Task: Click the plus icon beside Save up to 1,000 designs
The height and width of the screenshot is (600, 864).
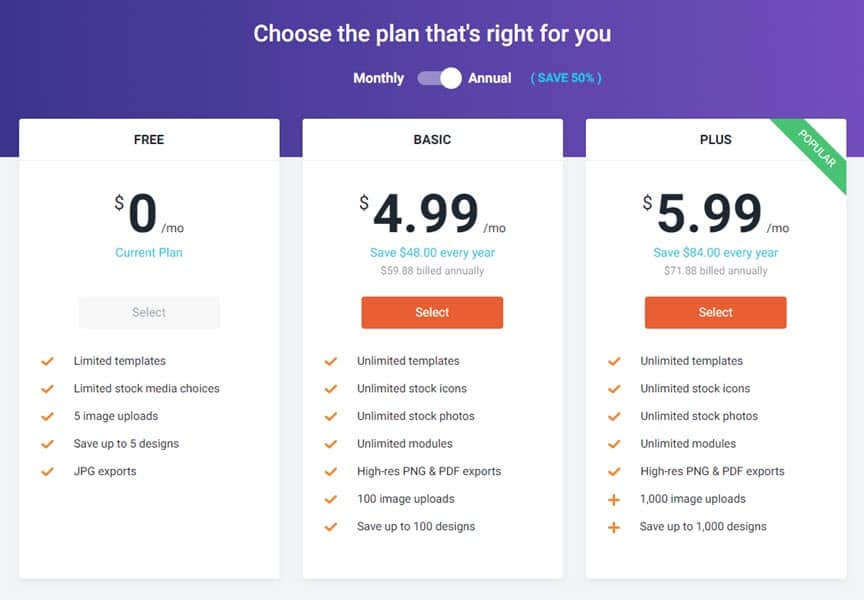Action: [613, 527]
